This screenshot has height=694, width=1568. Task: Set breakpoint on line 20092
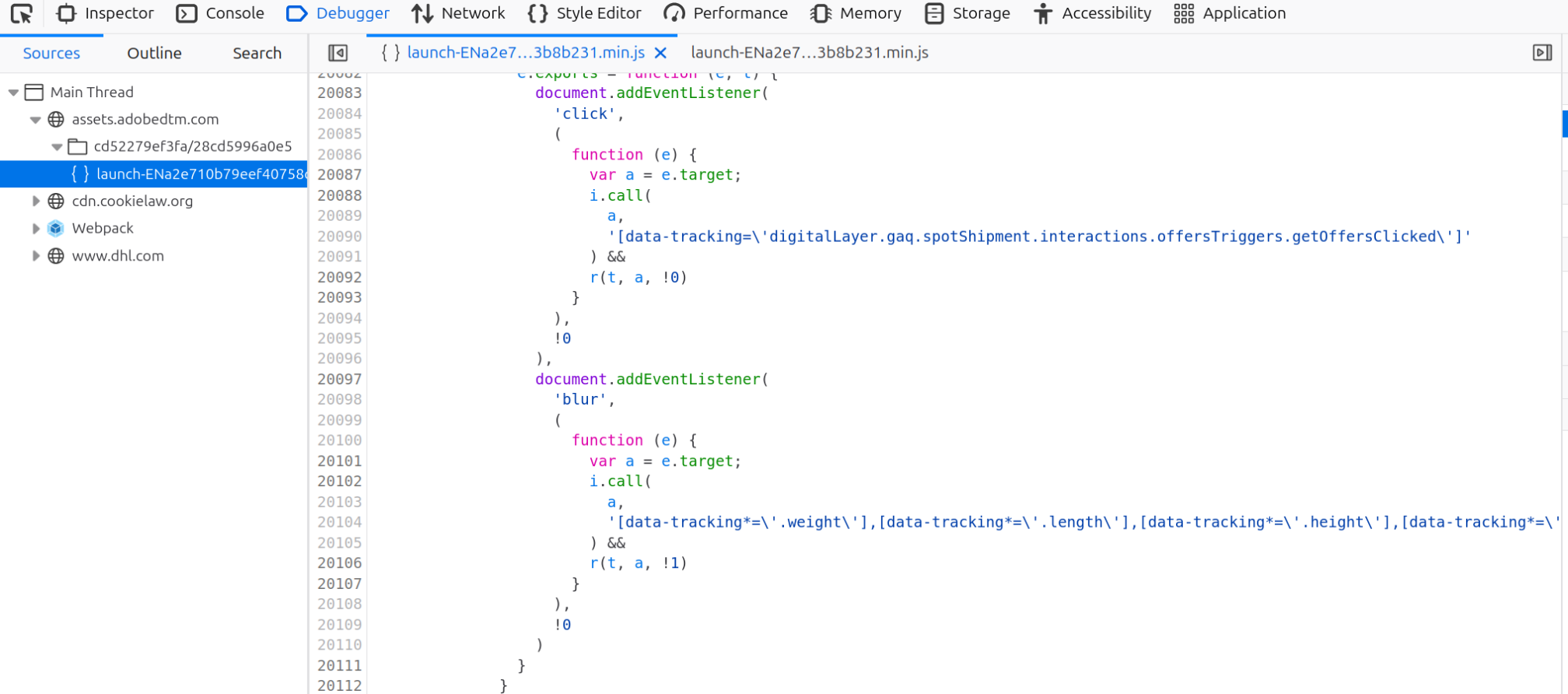coord(339,277)
